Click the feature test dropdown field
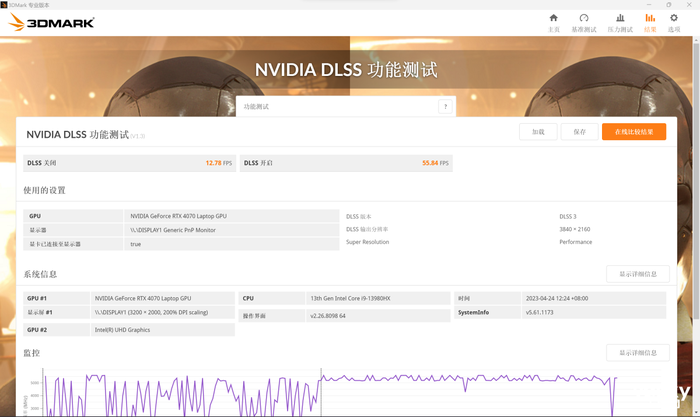 346,107
